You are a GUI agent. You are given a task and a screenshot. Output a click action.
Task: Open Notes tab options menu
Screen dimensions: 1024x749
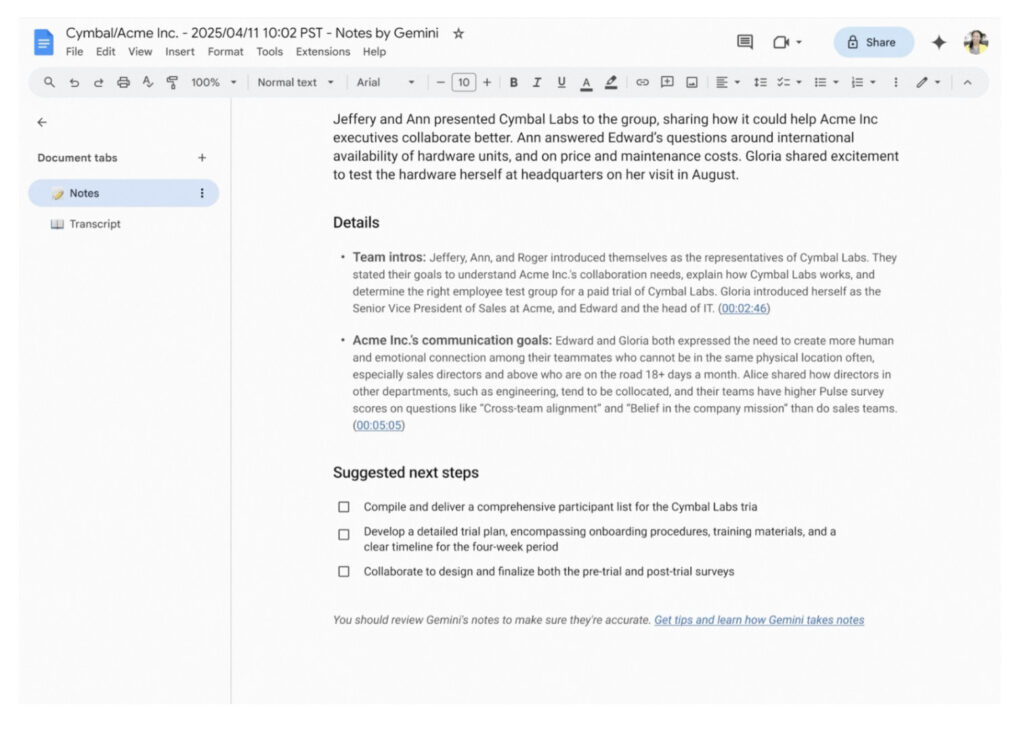(x=202, y=193)
